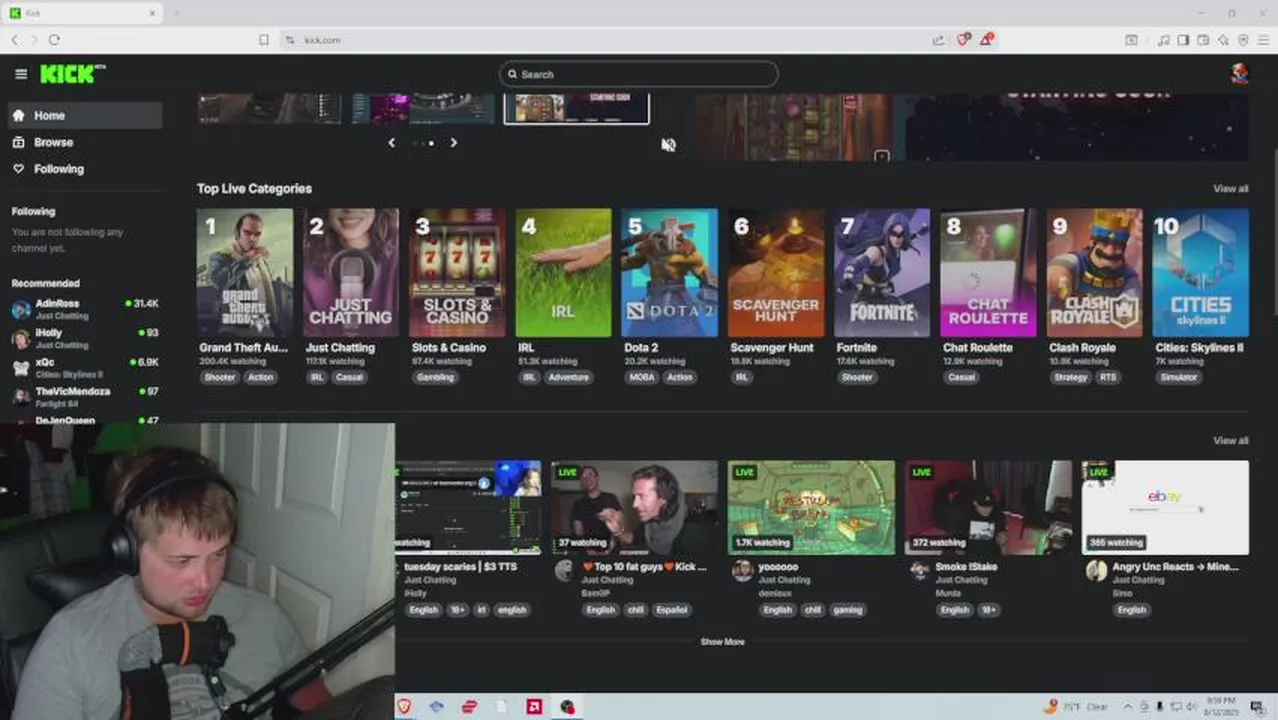Select the Gambling tag under Slots & Casino
Image resolution: width=1278 pixels, height=720 pixels.
[435, 377]
